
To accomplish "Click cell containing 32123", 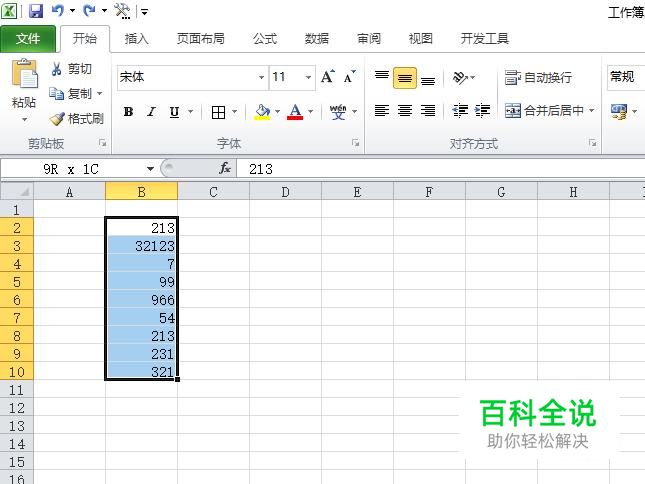I will (142, 246).
